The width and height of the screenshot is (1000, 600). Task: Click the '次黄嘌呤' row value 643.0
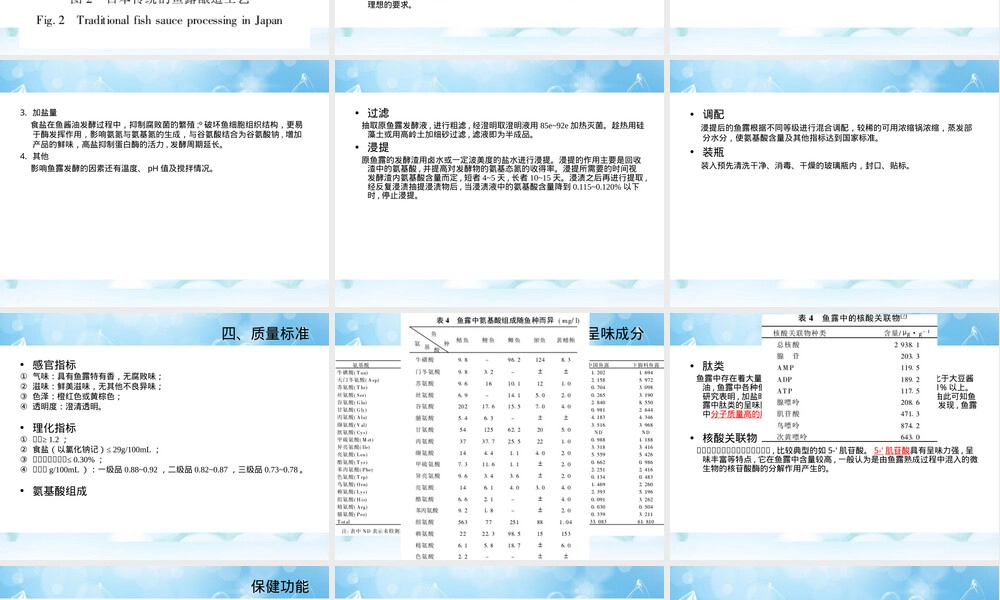(x=910, y=437)
